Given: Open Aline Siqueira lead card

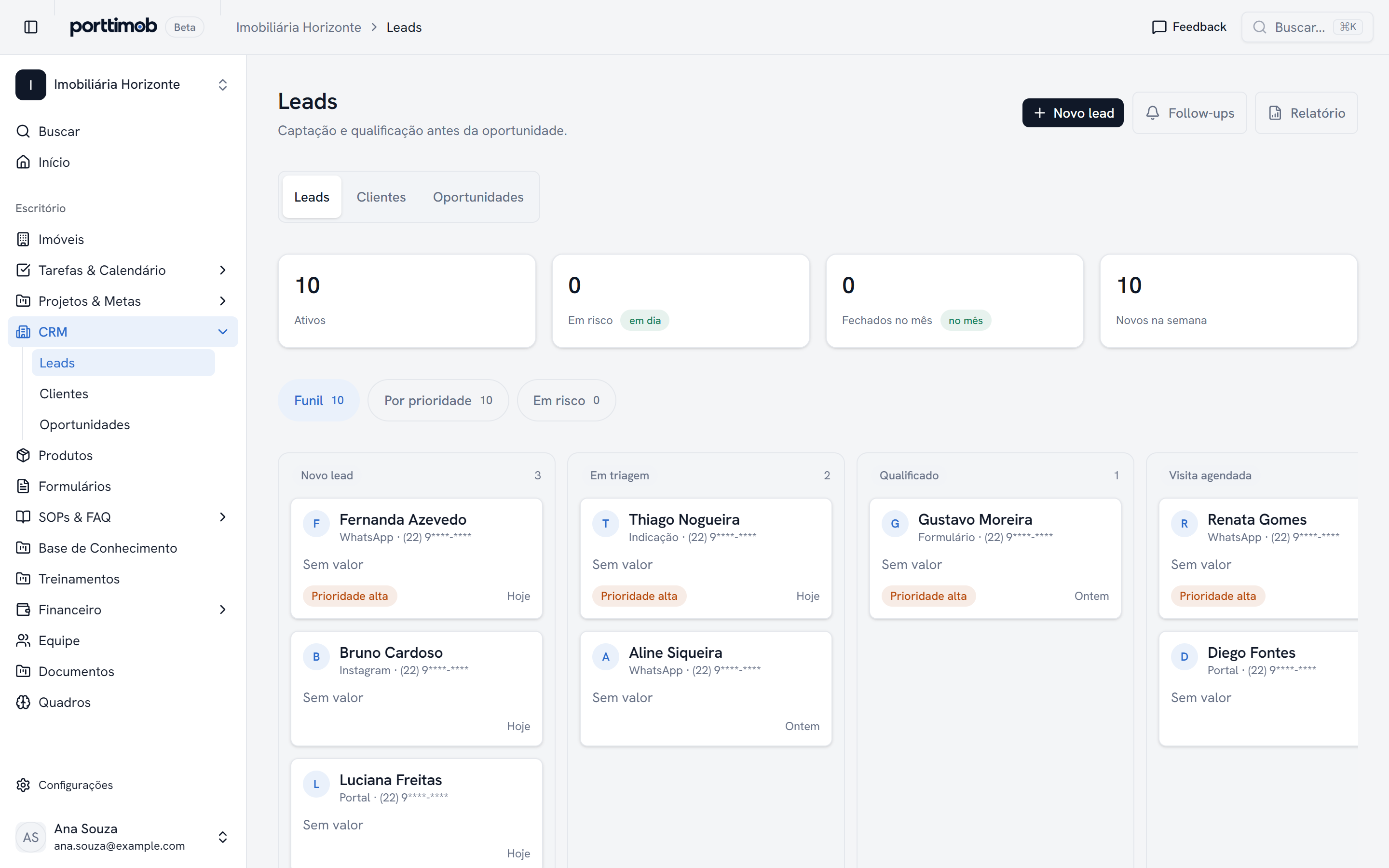Looking at the screenshot, I should pyautogui.click(x=706, y=689).
